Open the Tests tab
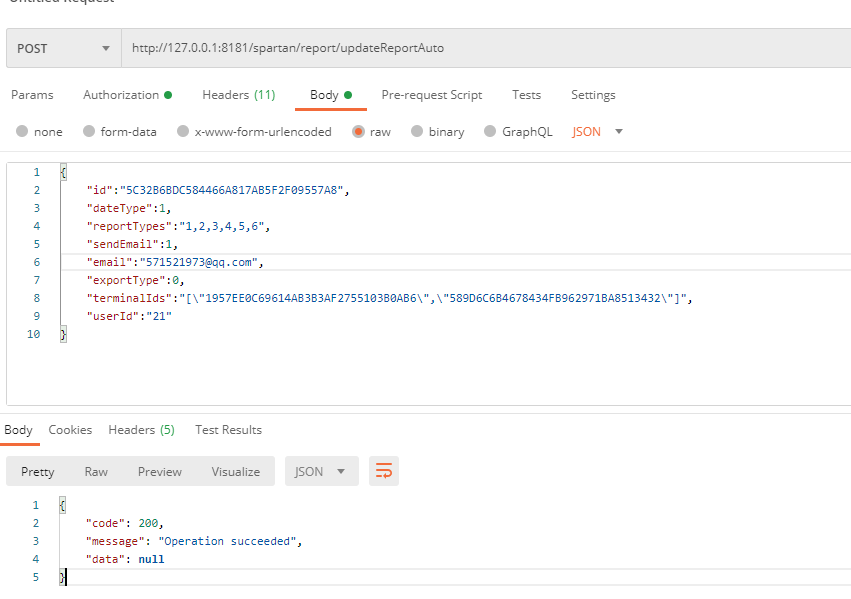 click(526, 95)
